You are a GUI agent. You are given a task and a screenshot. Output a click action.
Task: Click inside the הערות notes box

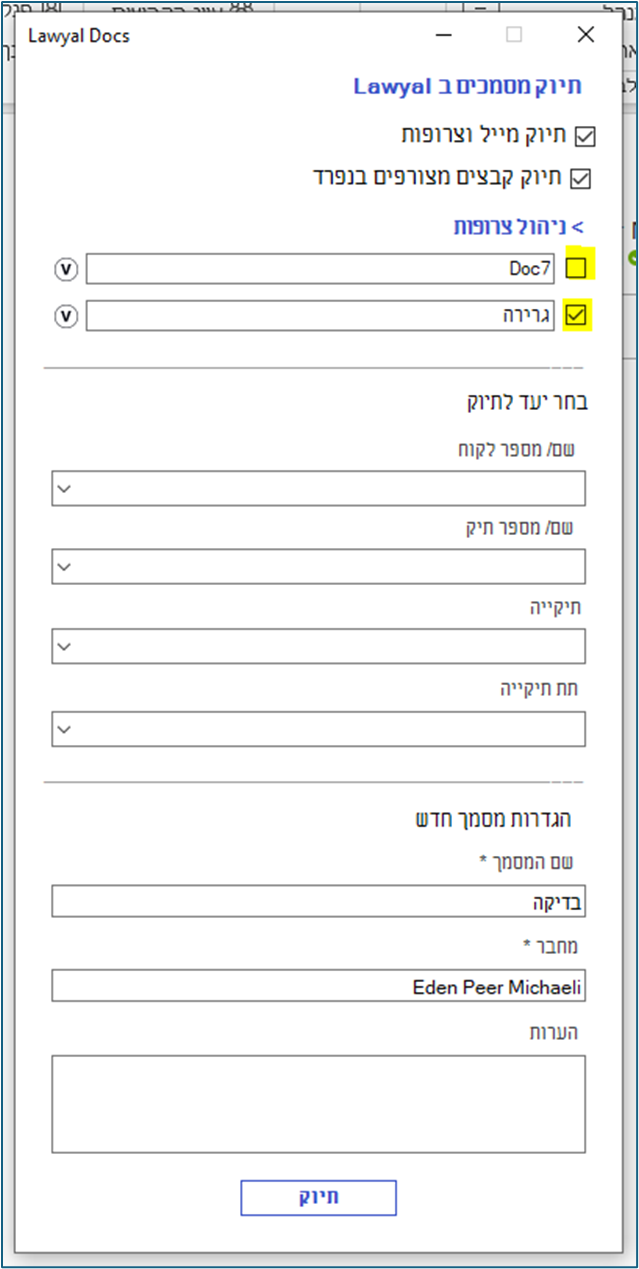tap(318, 1103)
